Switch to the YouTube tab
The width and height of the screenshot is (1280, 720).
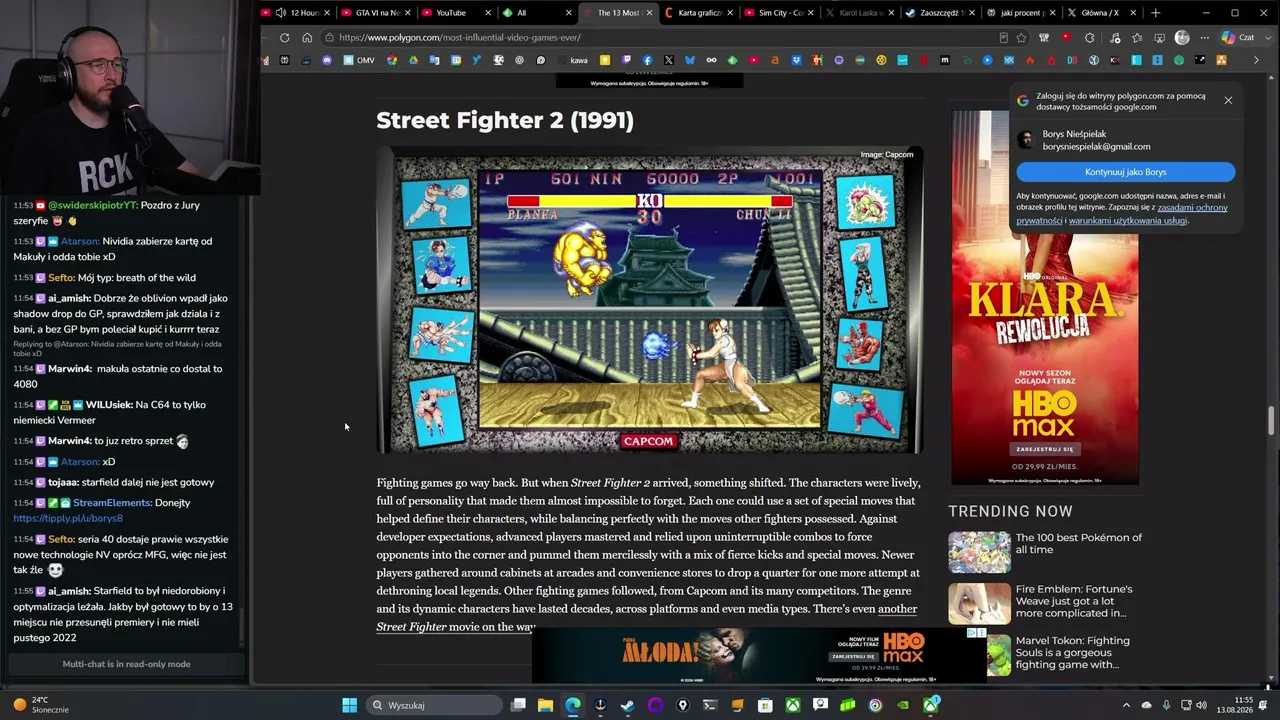(x=457, y=13)
